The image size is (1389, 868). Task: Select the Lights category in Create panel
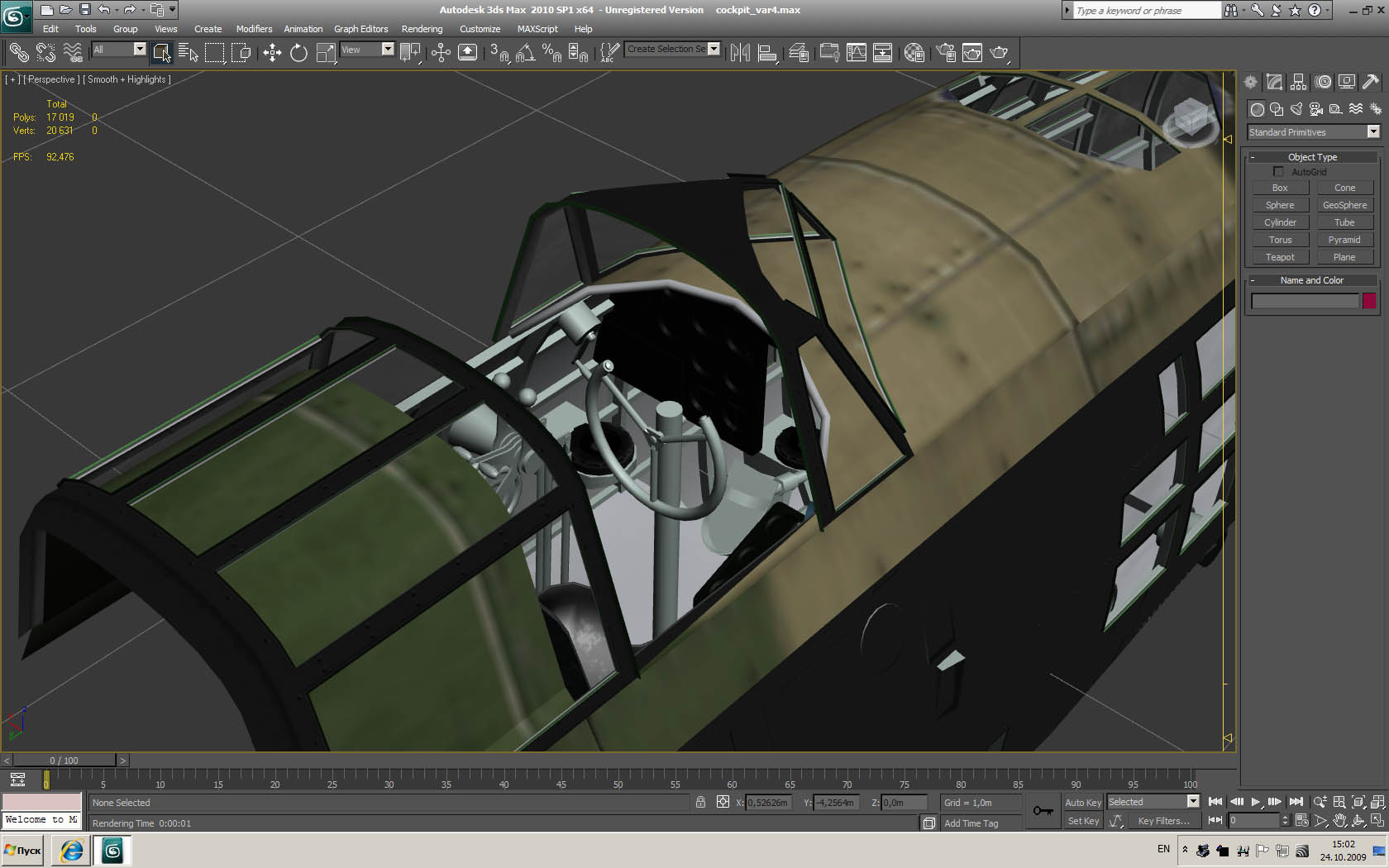pyautogui.click(x=1296, y=109)
